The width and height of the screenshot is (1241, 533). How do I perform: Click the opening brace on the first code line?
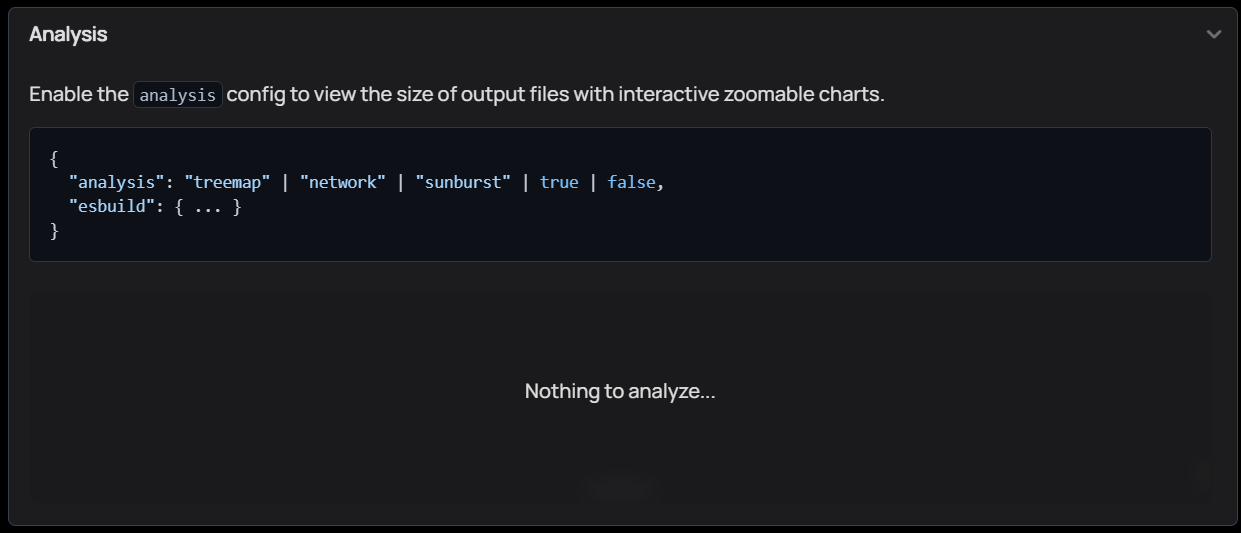pos(54,158)
